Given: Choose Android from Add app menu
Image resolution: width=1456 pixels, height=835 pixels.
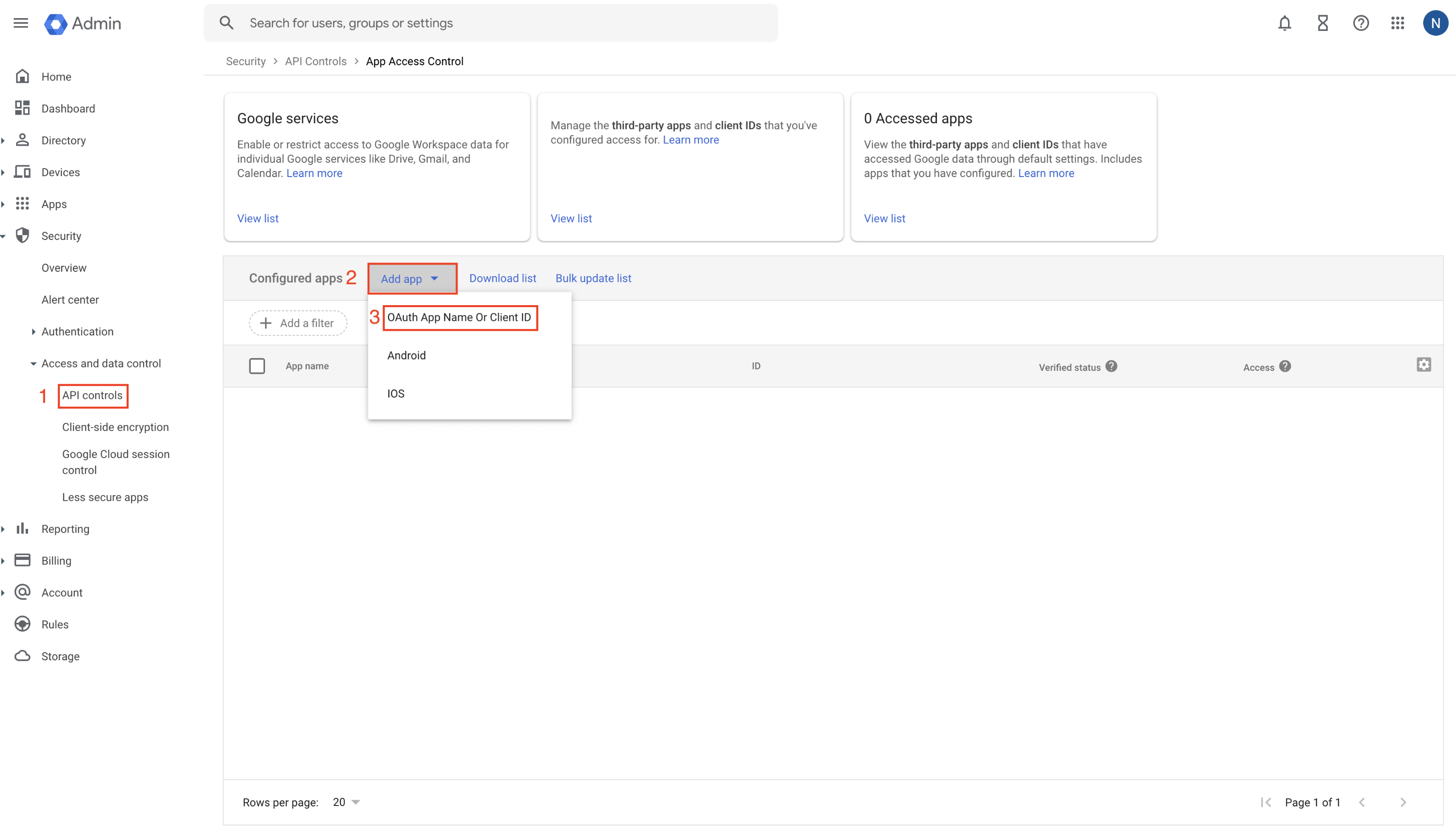Looking at the screenshot, I should 406,356.
